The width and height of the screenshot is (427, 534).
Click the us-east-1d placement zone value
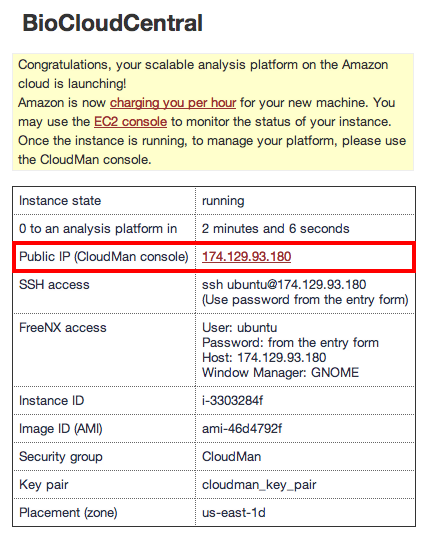[x=234, y=513]
